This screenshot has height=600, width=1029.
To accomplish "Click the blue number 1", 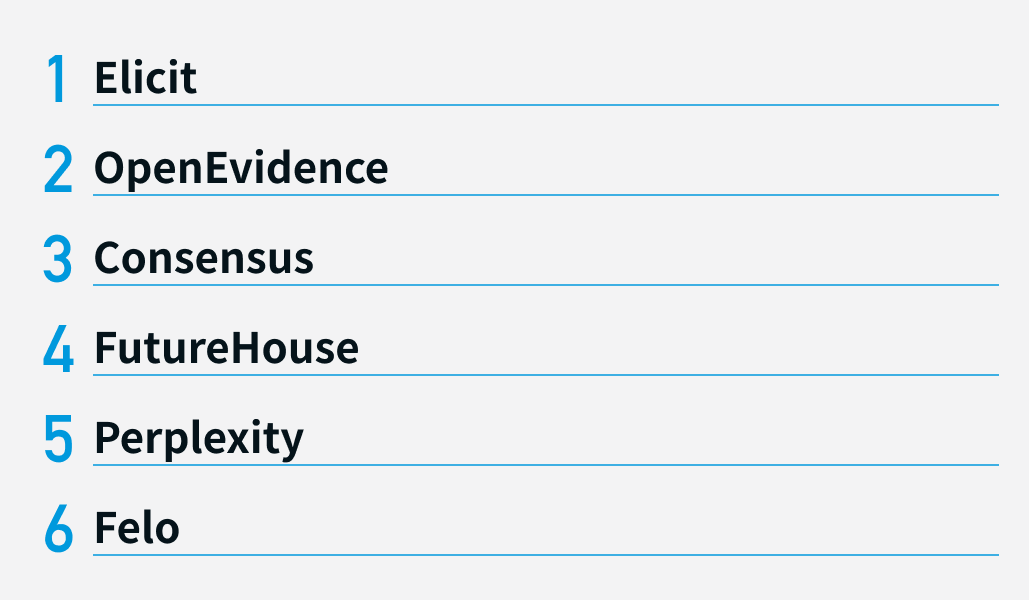I will (x=57, y=78).
